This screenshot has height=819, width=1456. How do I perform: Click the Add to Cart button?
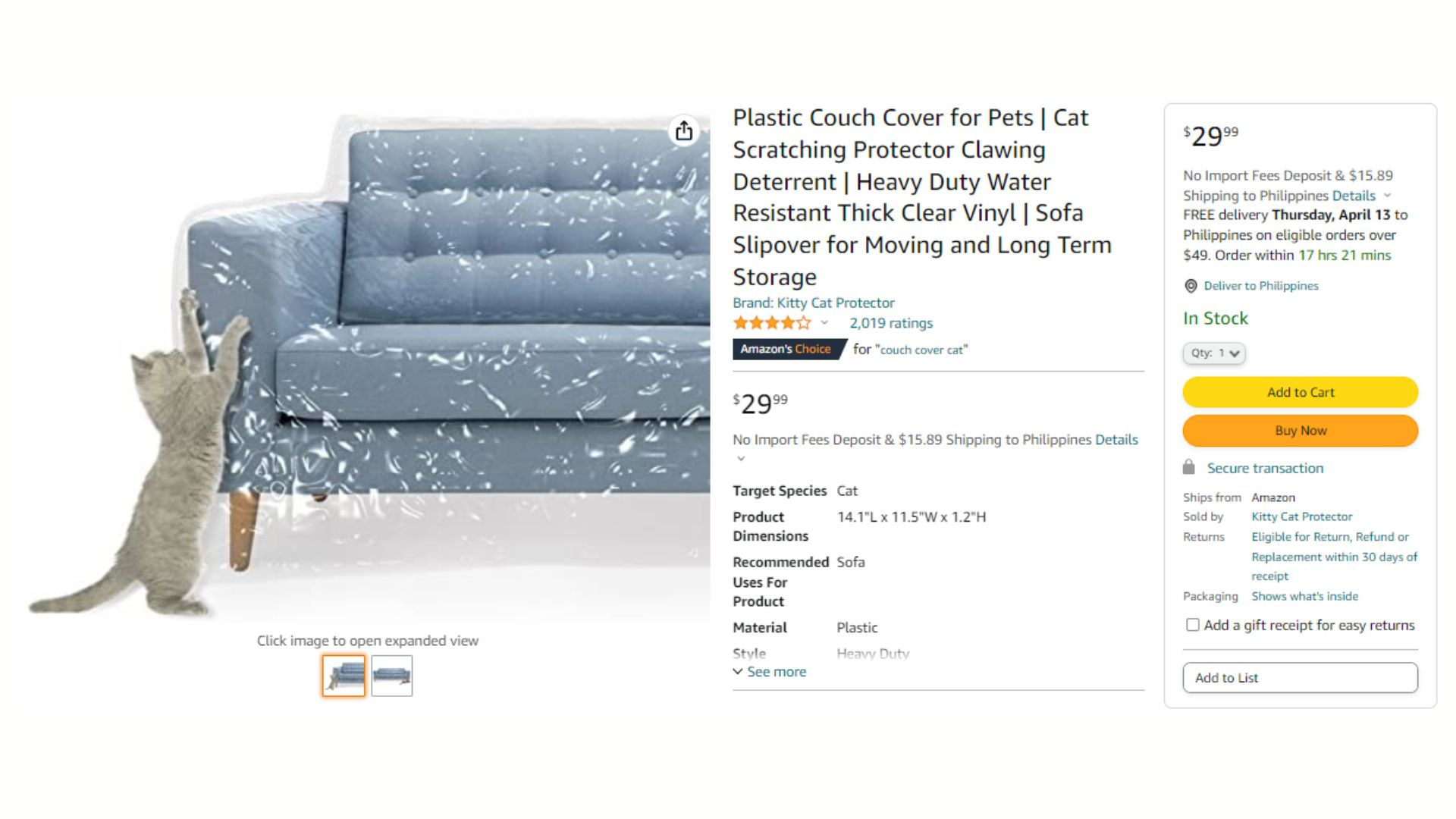[x=1301, y=392]
